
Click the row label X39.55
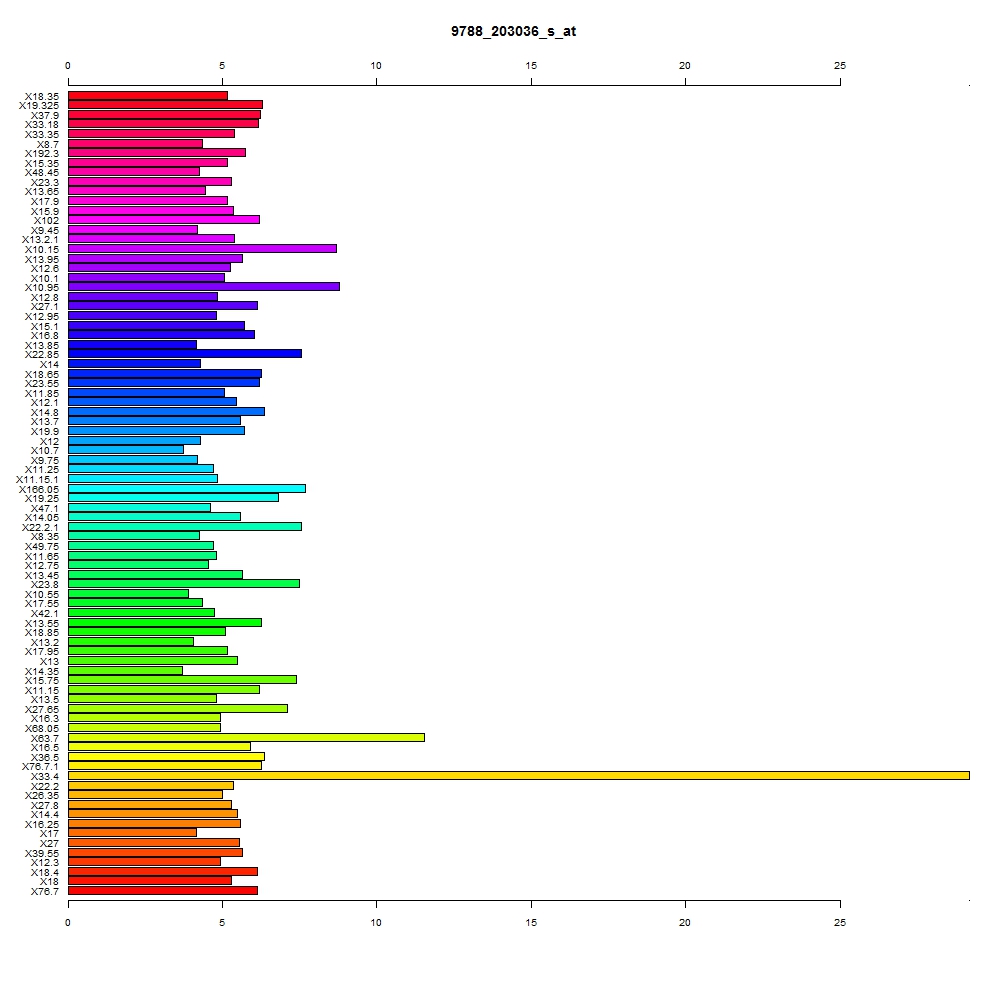[x=42, y=853]
